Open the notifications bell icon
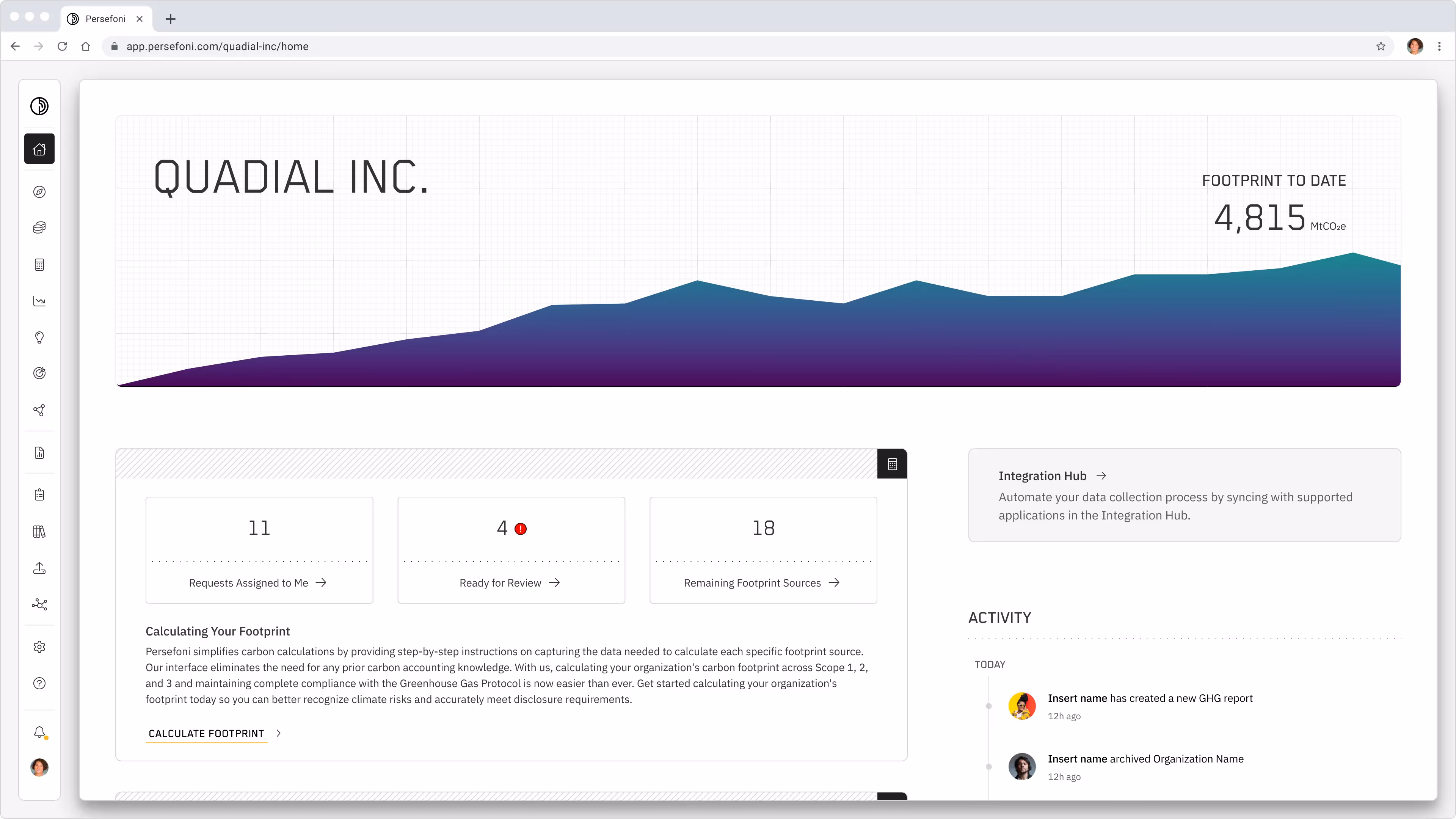1456x819 pixels. pos(39,733)
